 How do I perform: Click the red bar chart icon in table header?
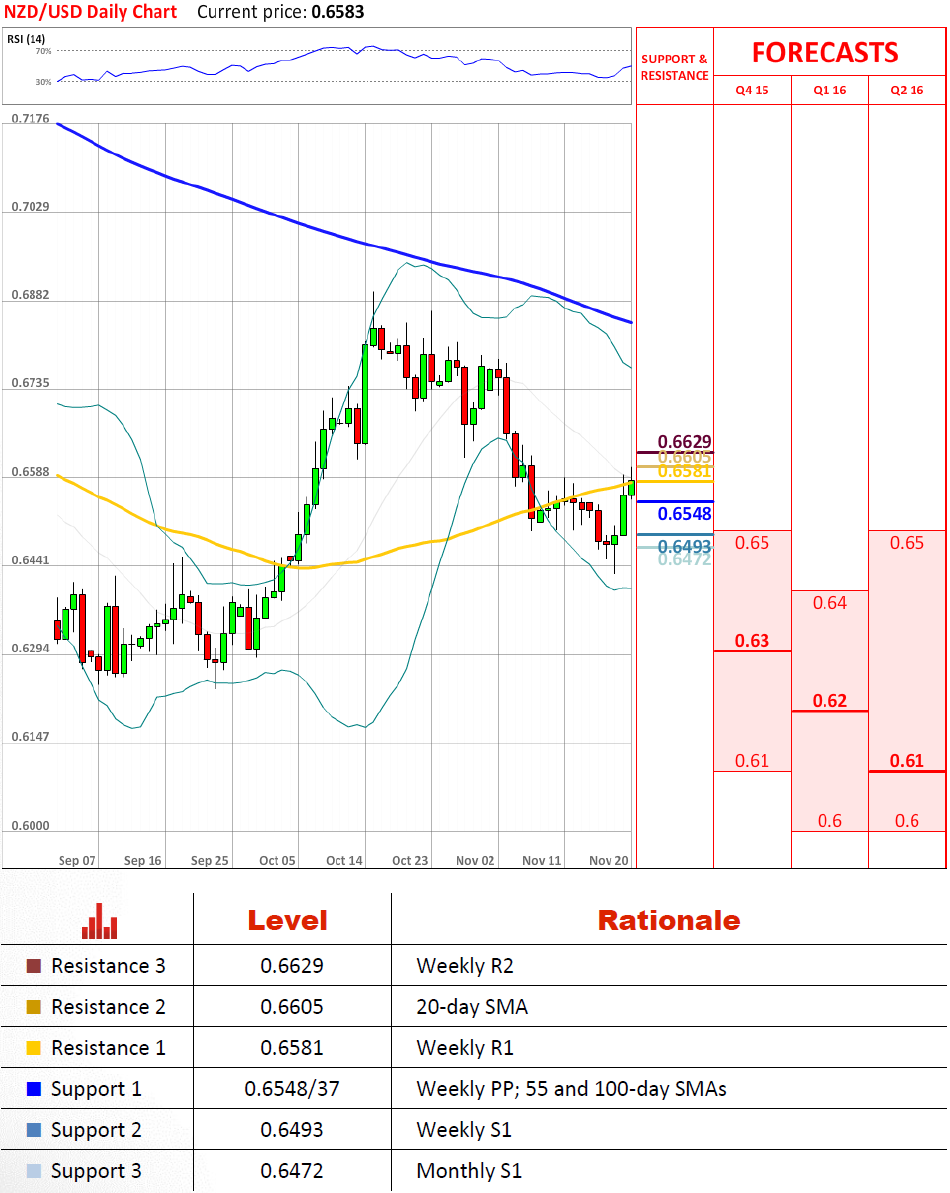tap(100, 921)
